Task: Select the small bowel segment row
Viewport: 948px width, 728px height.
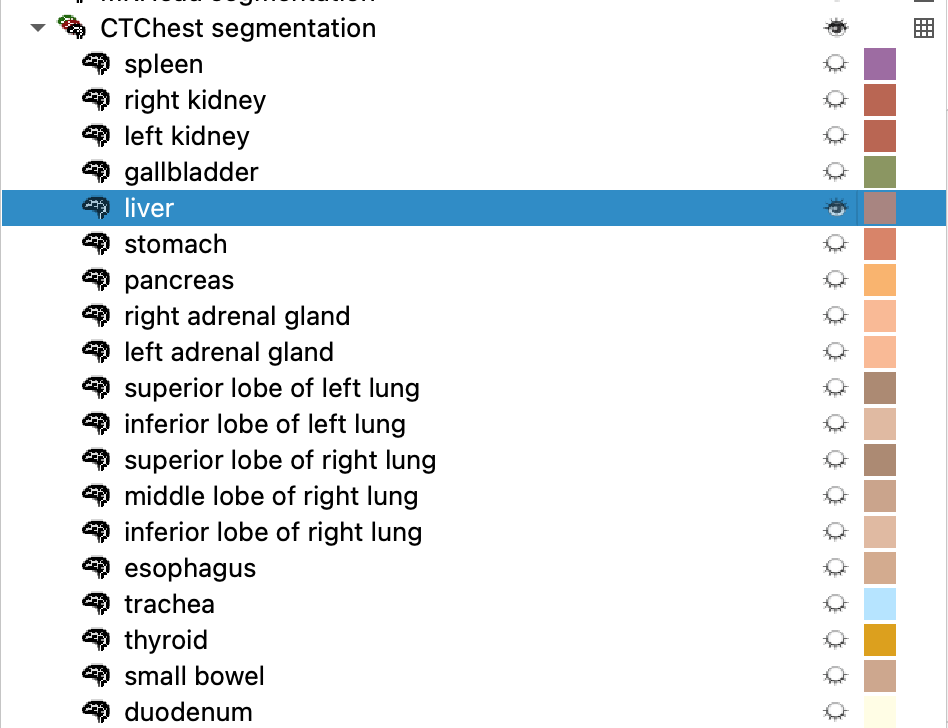Action: pyautogui.click(x=474, y=675)
